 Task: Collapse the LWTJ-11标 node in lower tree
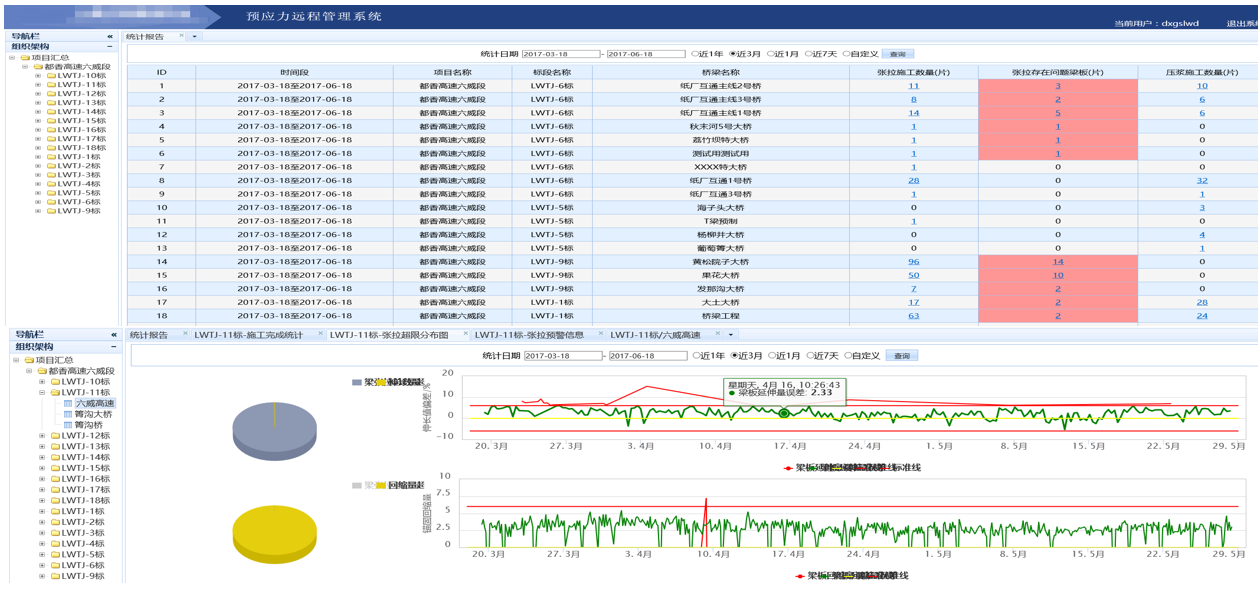(x=42, y=393)
